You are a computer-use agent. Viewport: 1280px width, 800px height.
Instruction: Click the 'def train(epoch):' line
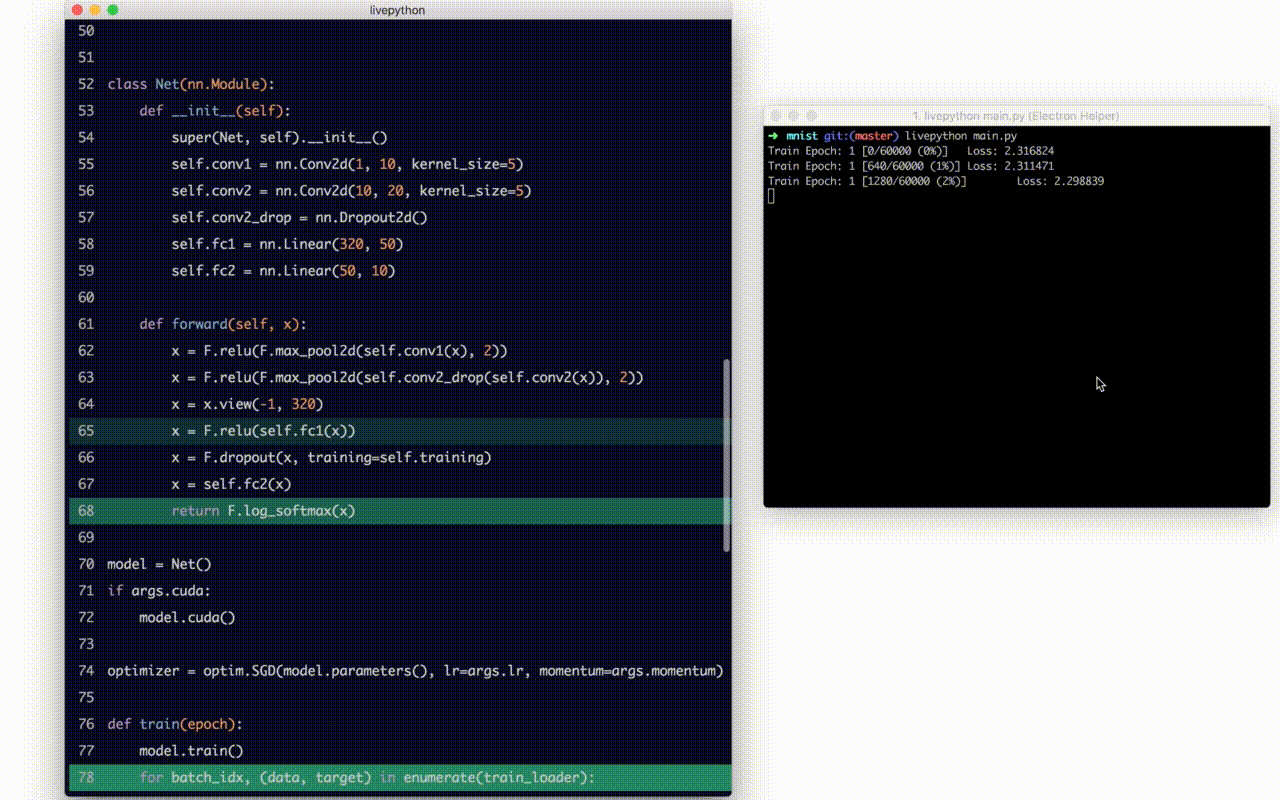point(175,724)
